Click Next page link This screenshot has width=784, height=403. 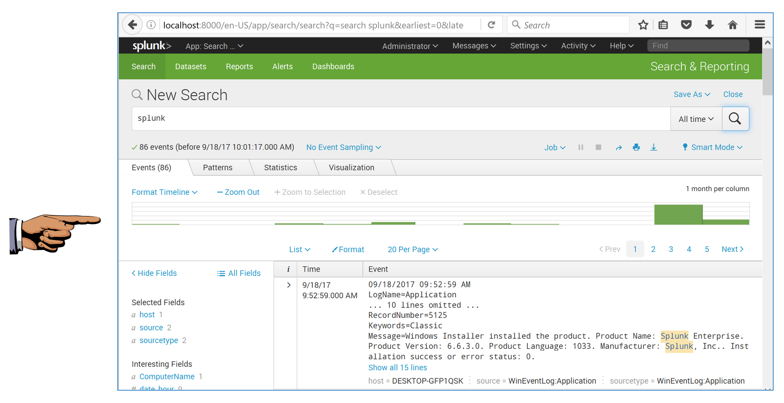click(x=732, y=250)
